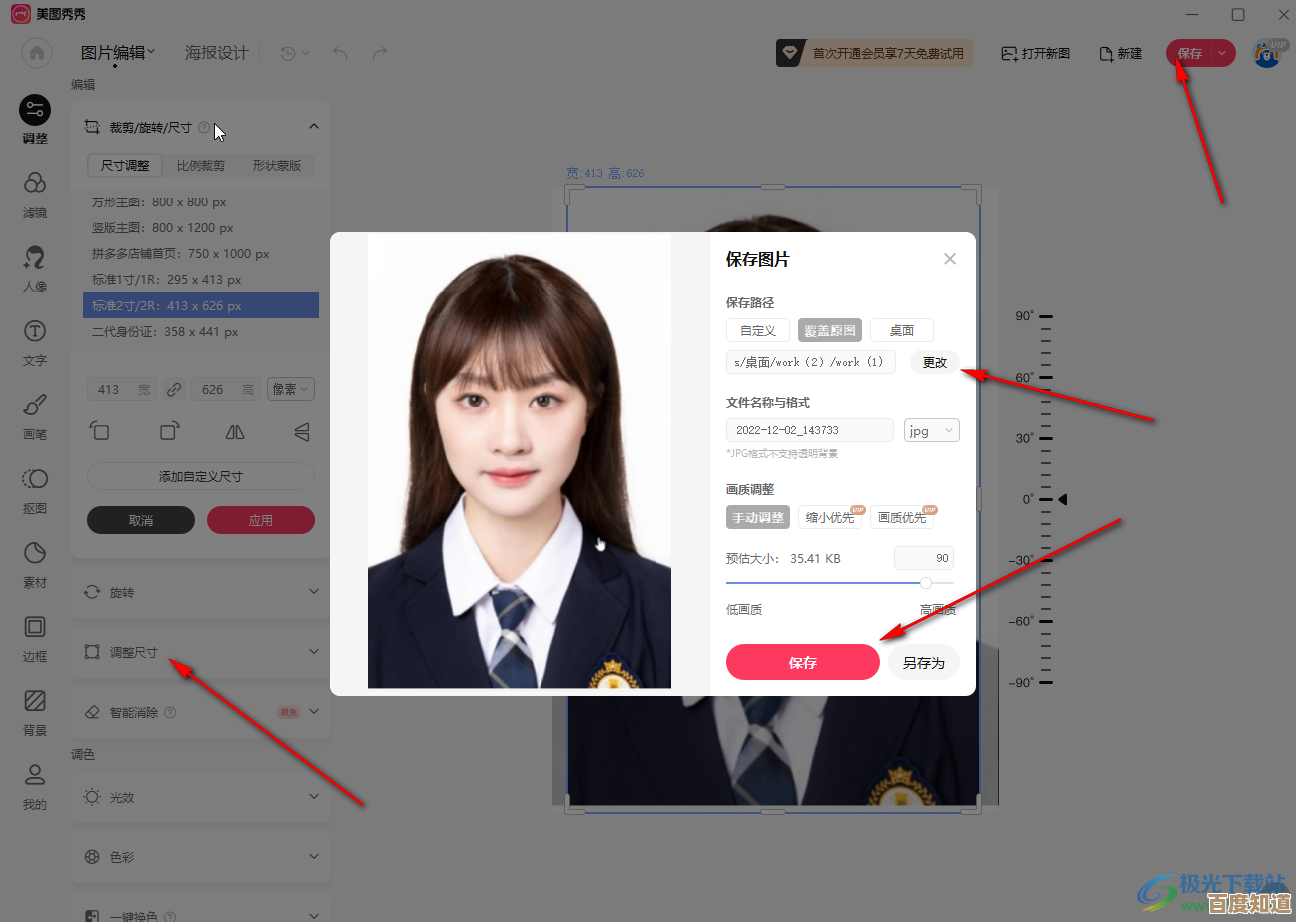Select 覆盖原图 save path option
The height and width of the screenshot is (922, 1296).
point(829,329)
